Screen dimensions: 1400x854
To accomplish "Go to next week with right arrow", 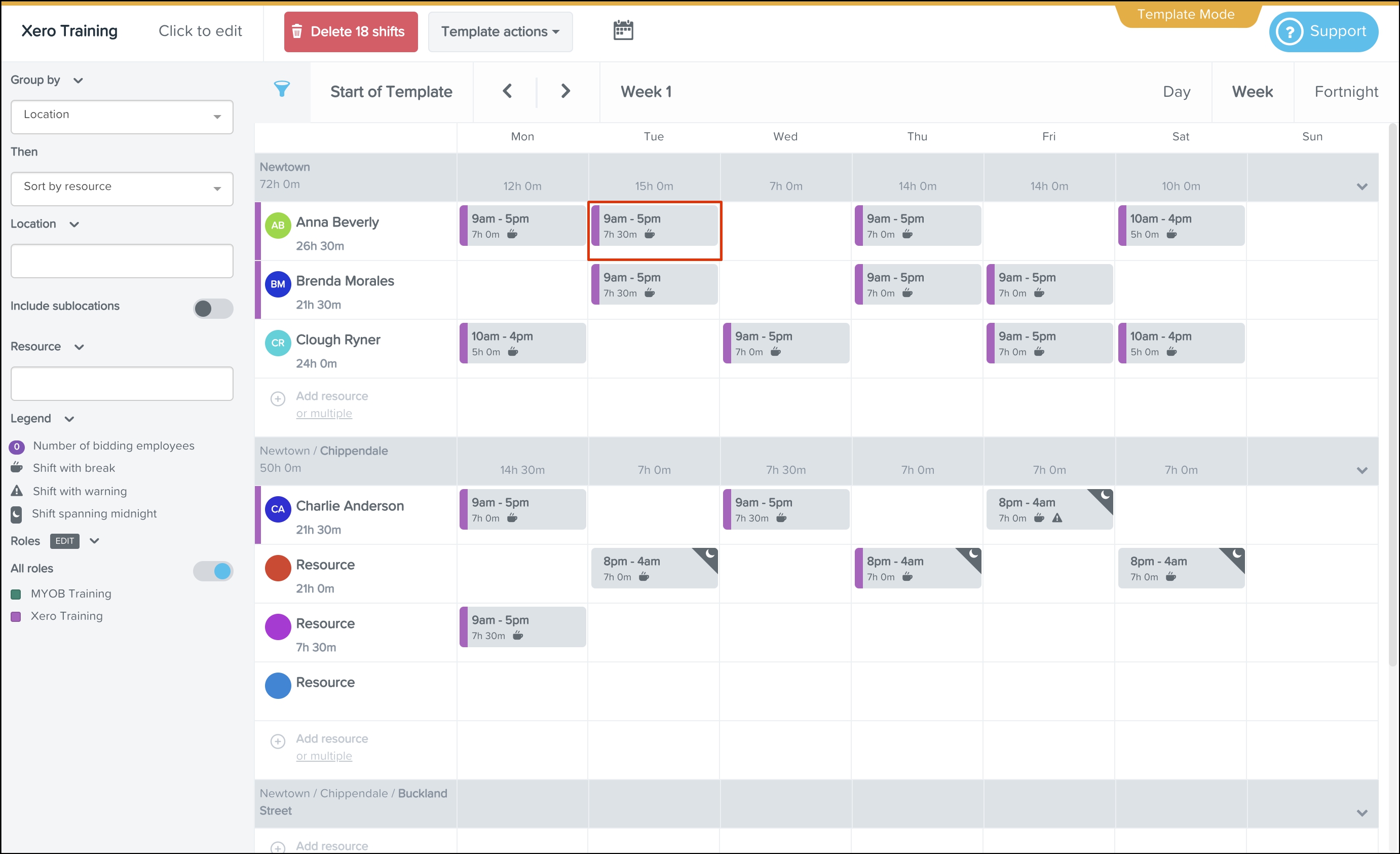I will [565, 91].
